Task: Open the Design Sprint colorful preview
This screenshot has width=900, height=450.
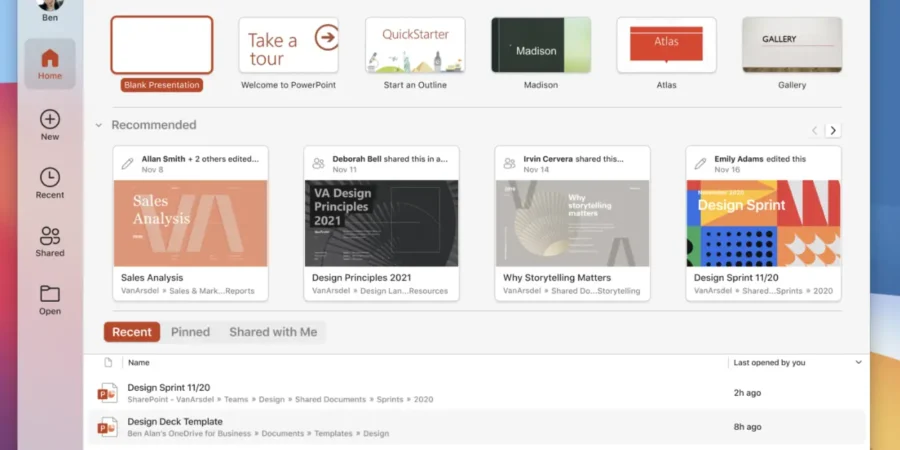Action: point(763,223)
